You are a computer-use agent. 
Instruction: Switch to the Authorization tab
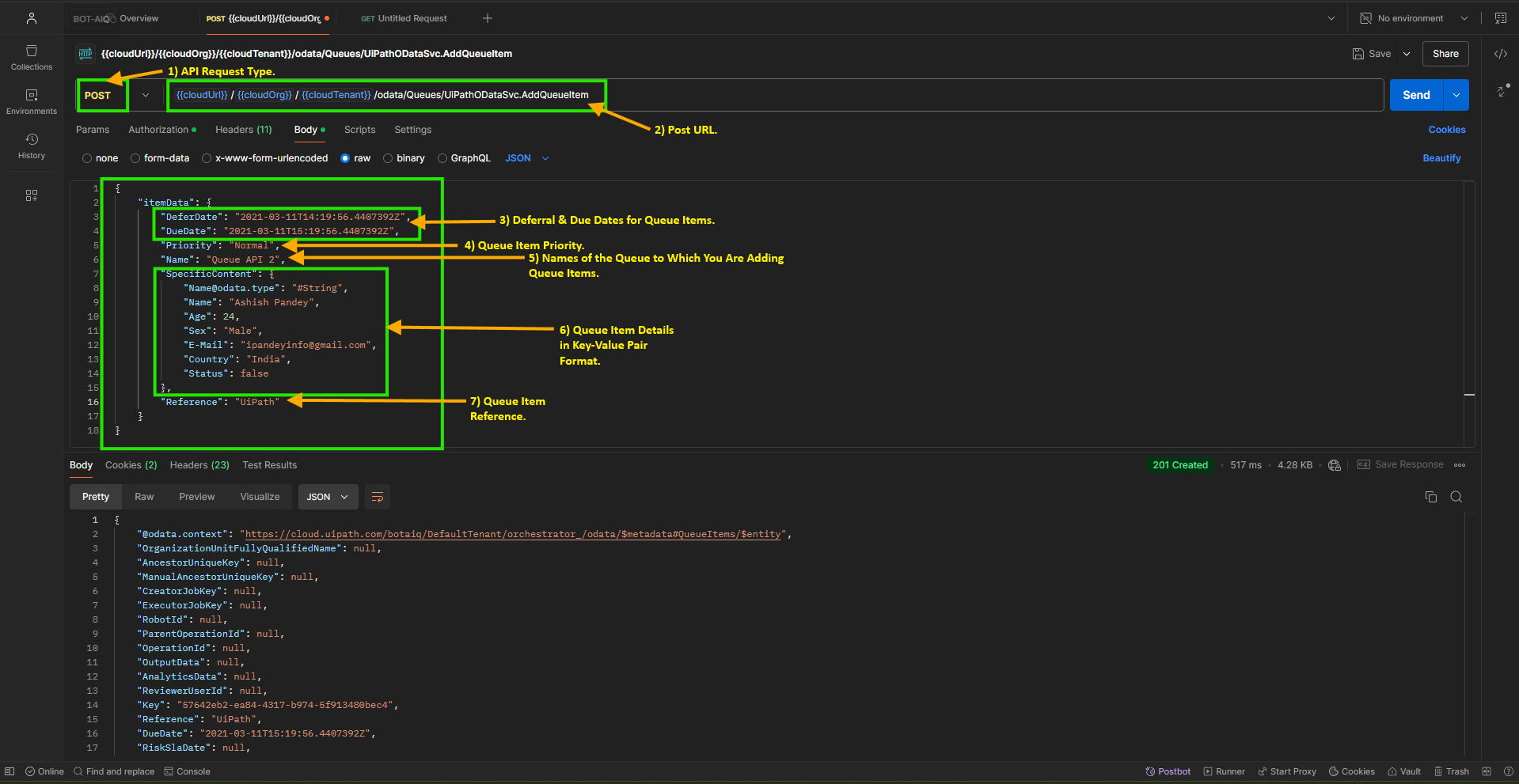[x=161, y=130]
